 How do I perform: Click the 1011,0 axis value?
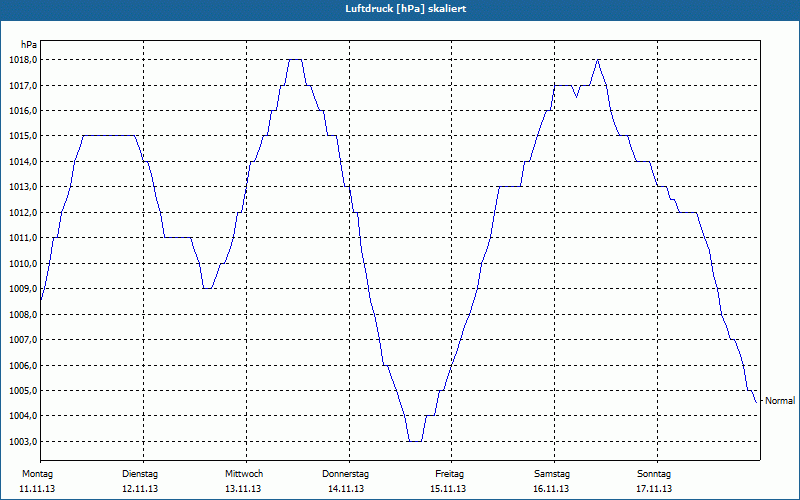tap(23, 238)
